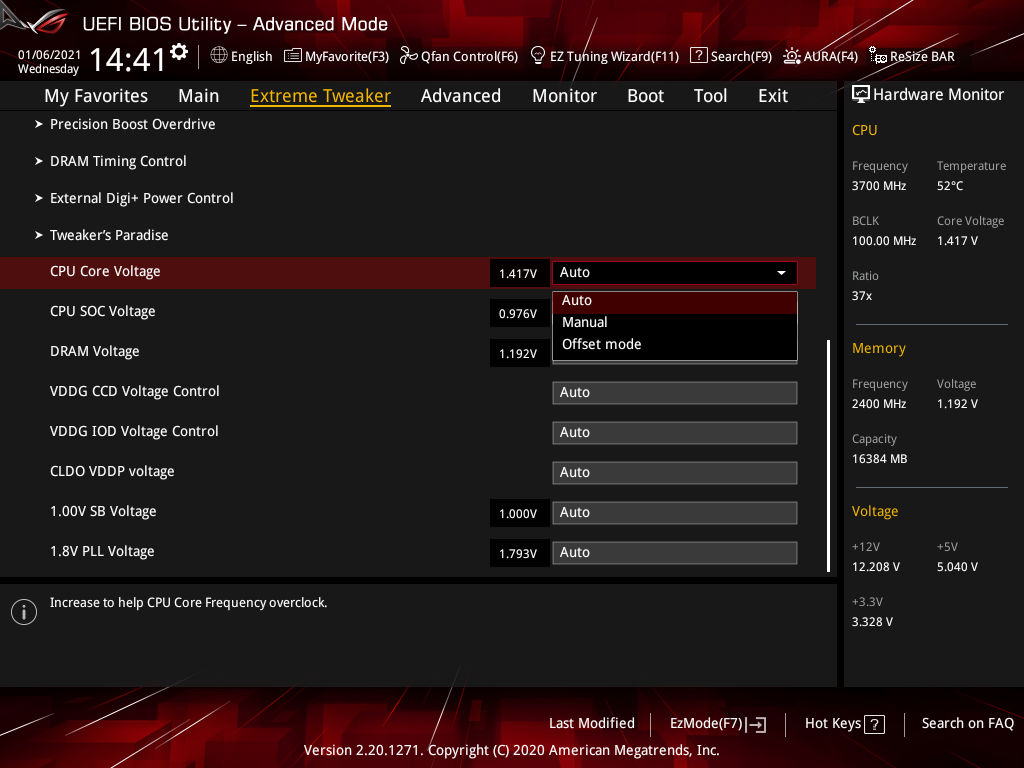Select the CPU SOC Voltage row label

103,312
